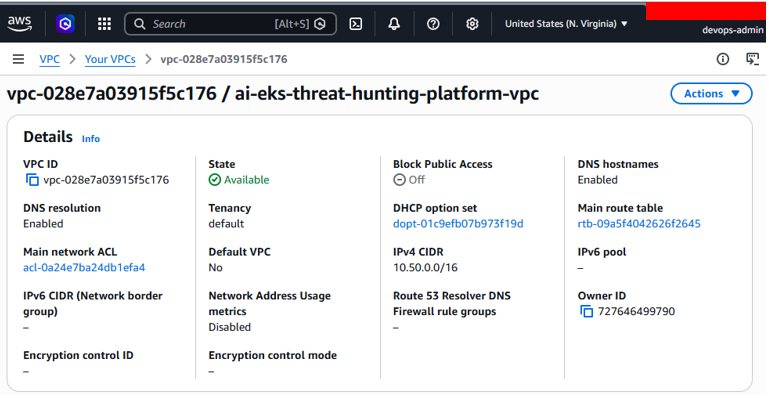Click breadcrumb text vpc-028e7a03915f5c176

pyautogui.click(x=224, y=59)
